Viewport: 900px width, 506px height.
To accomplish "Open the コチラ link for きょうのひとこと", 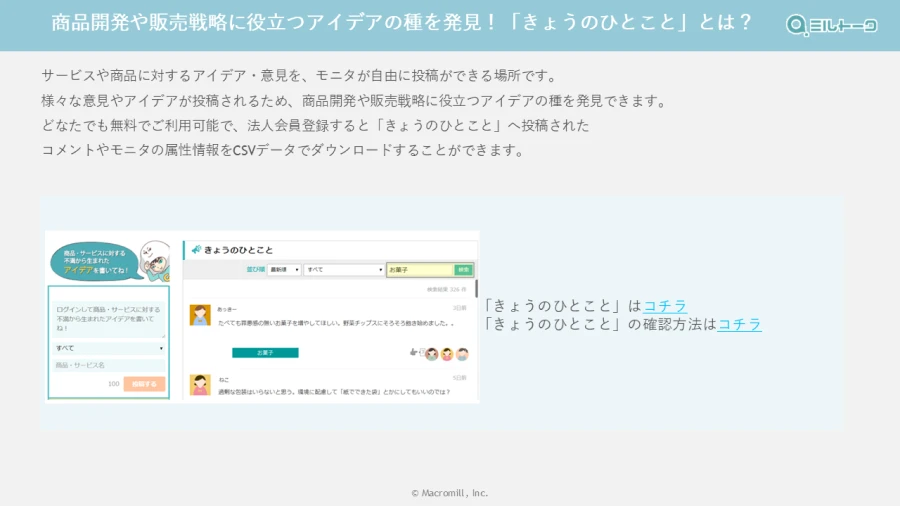I will [665, 306].
